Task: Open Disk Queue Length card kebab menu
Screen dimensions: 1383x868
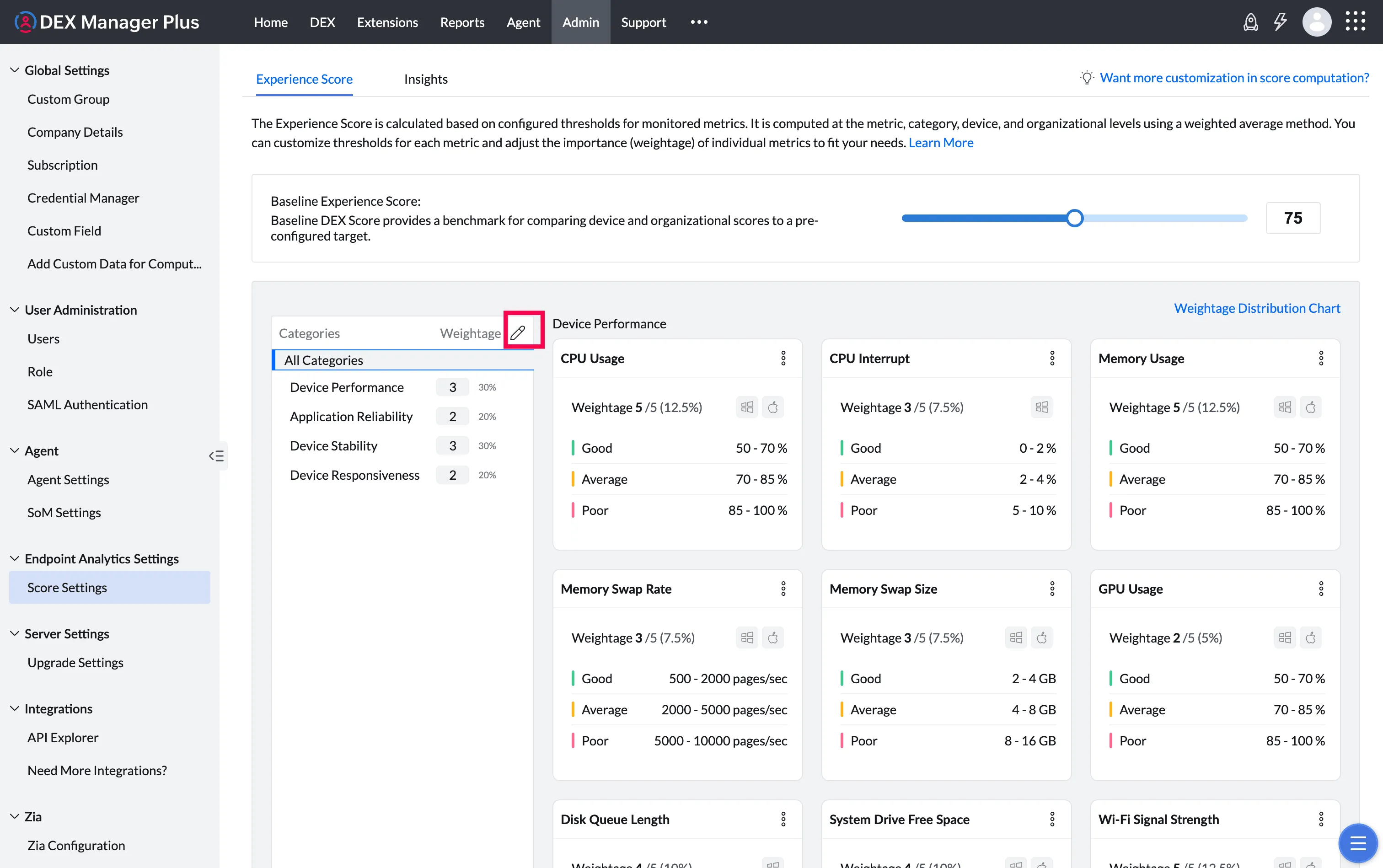Action: point(783,819)
